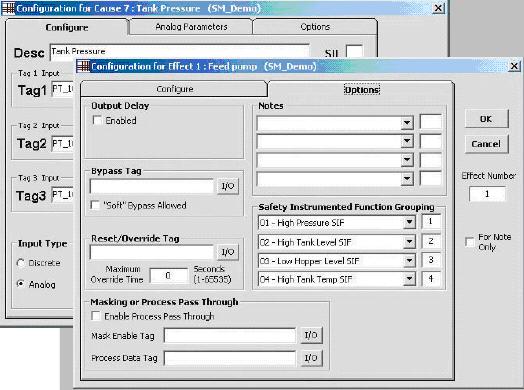Close the Cause 7 Tank Pressure dialog

pyautogui.click(x=438, y=8)
